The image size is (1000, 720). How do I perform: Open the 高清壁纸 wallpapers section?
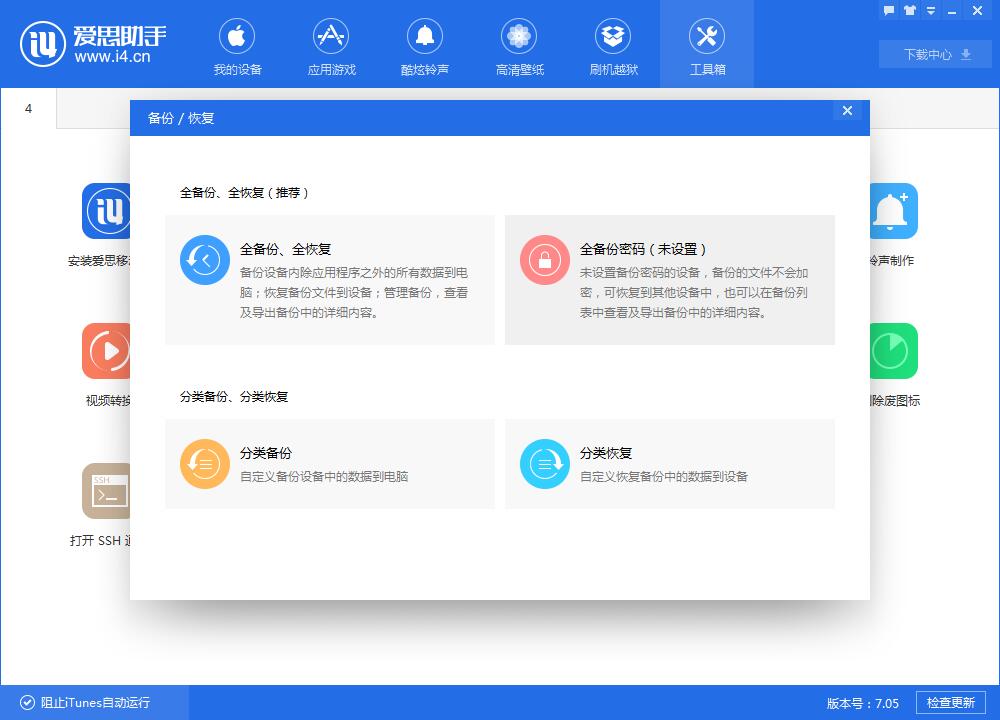[518, 44]
